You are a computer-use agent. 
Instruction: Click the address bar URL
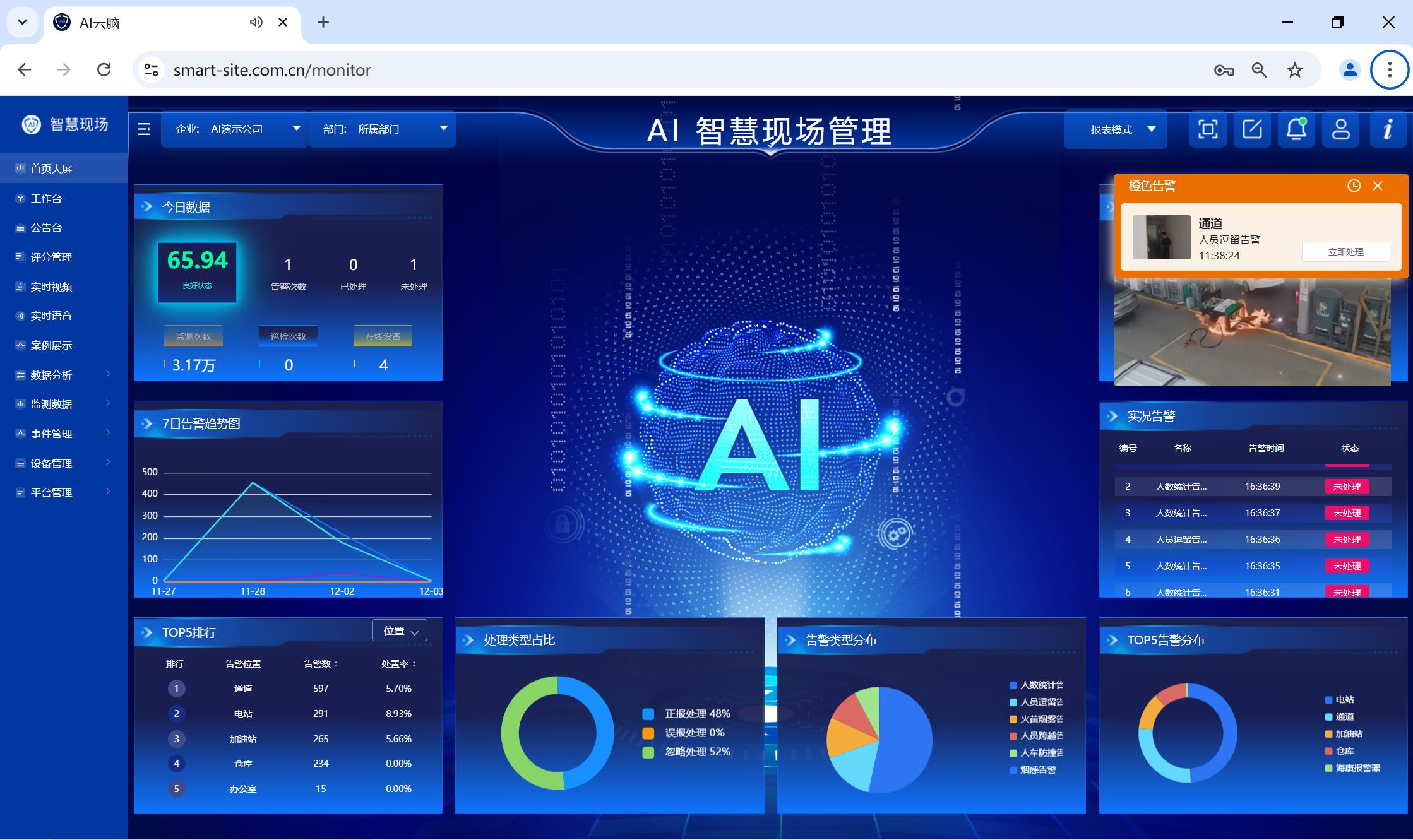tap(272, 70)
